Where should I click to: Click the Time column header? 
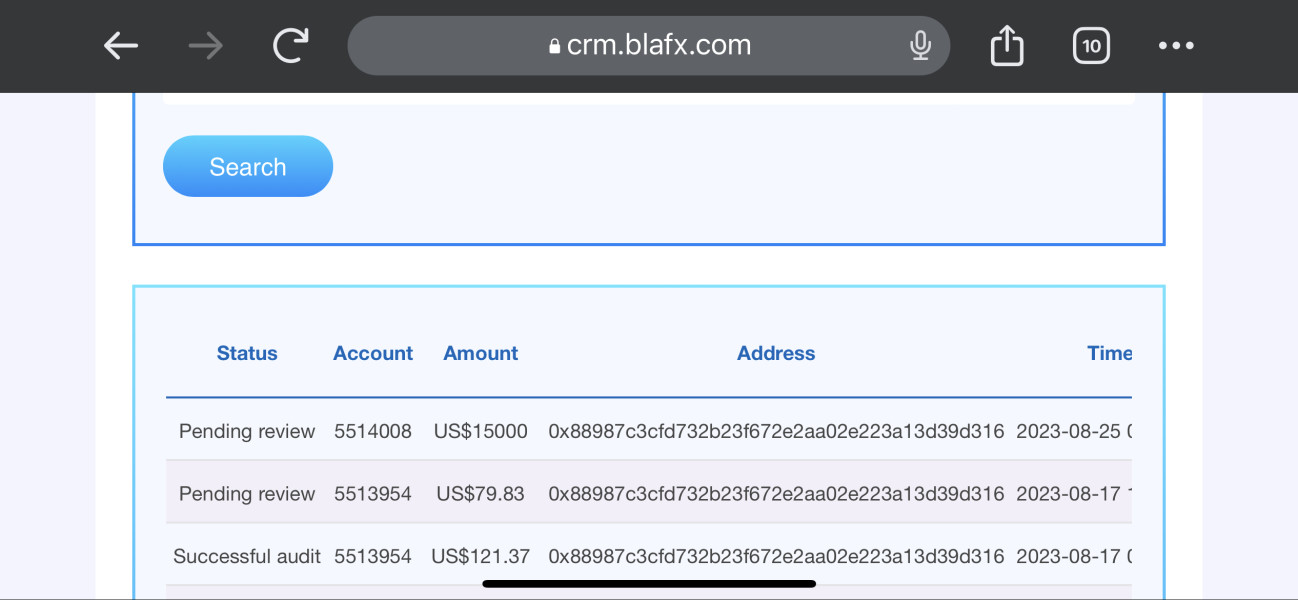point(1109,353)
